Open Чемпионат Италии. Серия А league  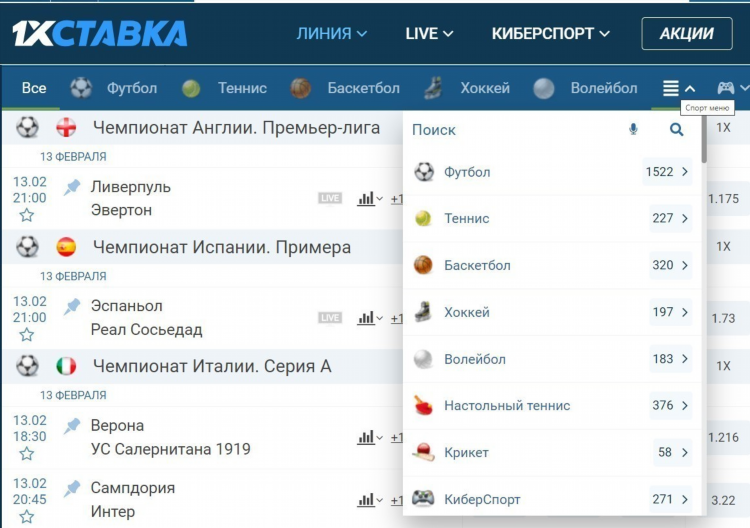point(212,366)
